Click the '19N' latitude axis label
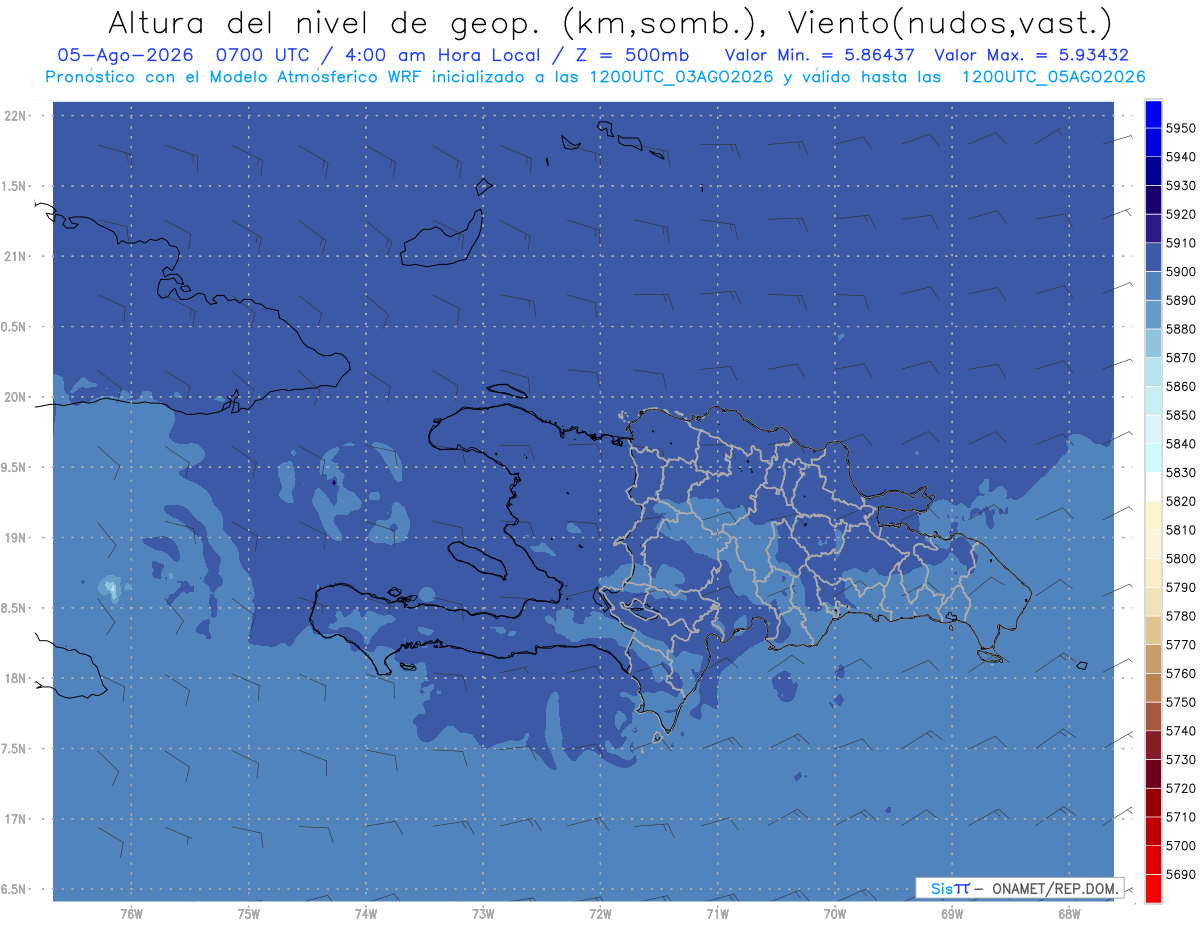The height and width of the screenshot is (927, 1200). coord(15,537)
